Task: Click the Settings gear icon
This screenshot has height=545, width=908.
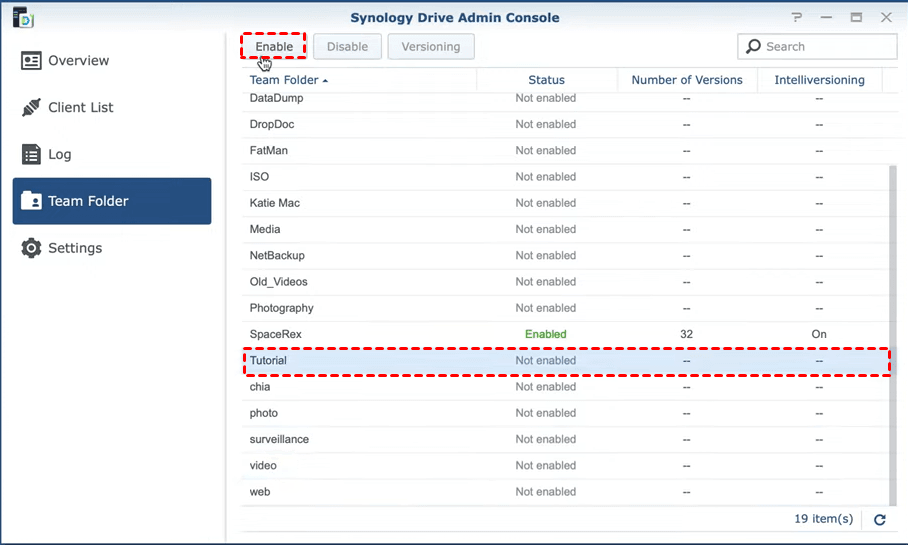Action: pyautogui.click(x=32, y=248)
